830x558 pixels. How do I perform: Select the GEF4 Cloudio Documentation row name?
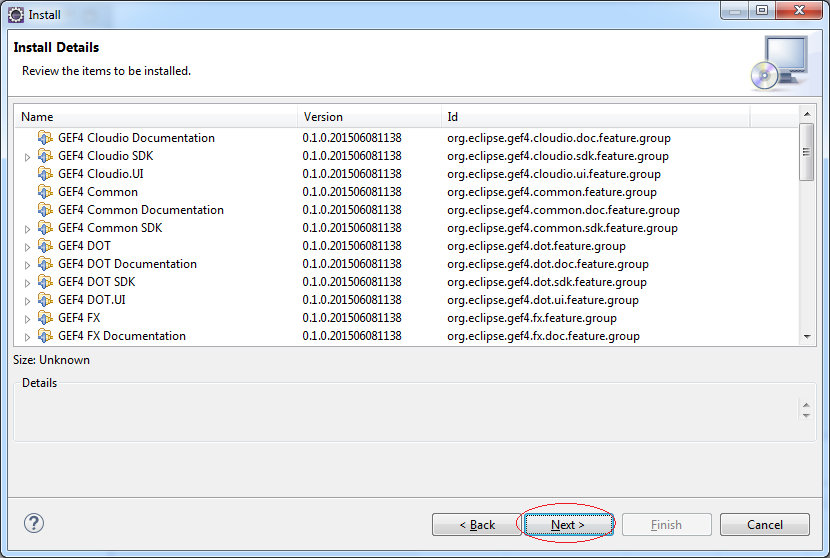point(137,138)
